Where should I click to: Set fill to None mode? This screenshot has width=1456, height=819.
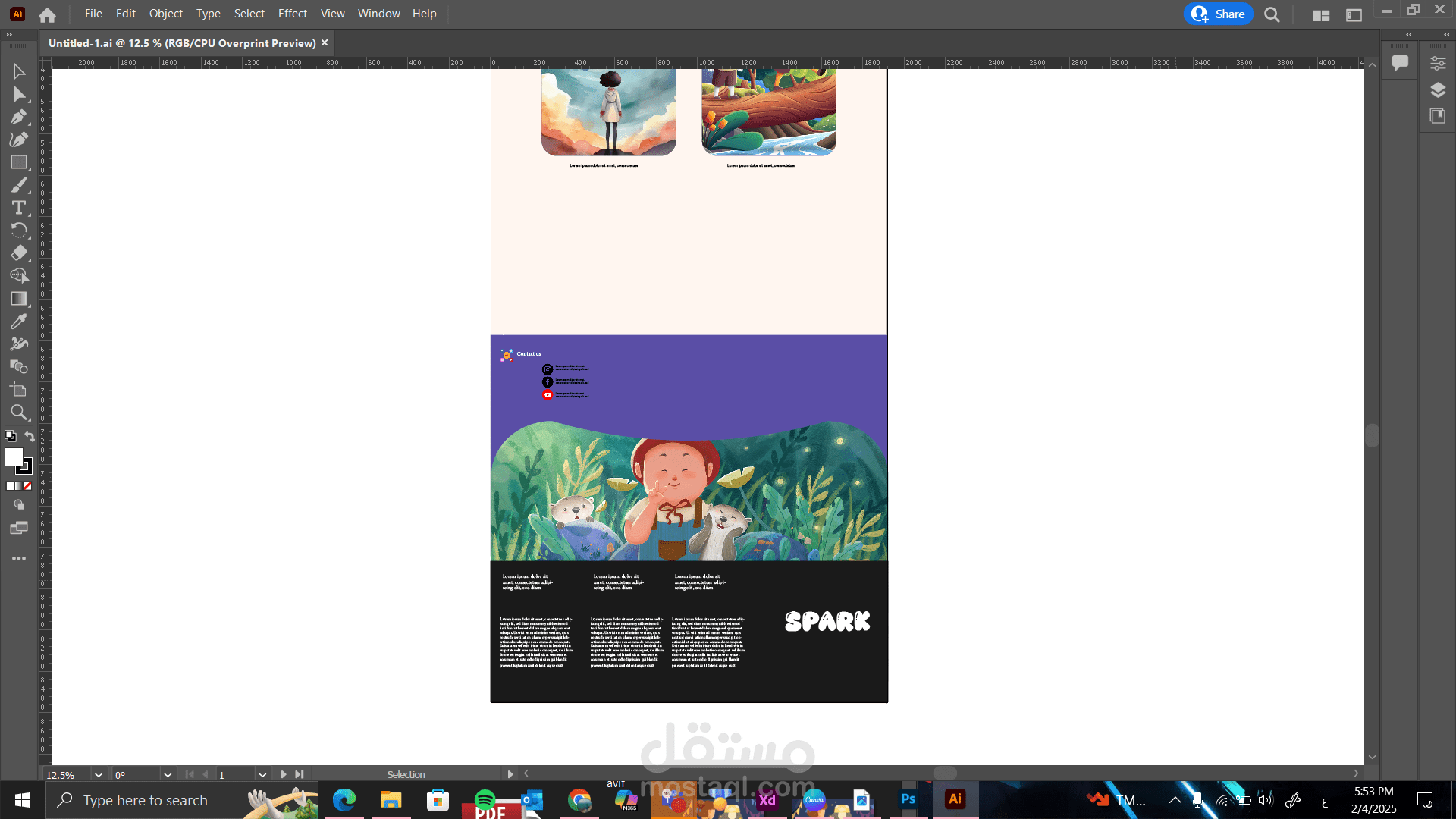[27, 486]
